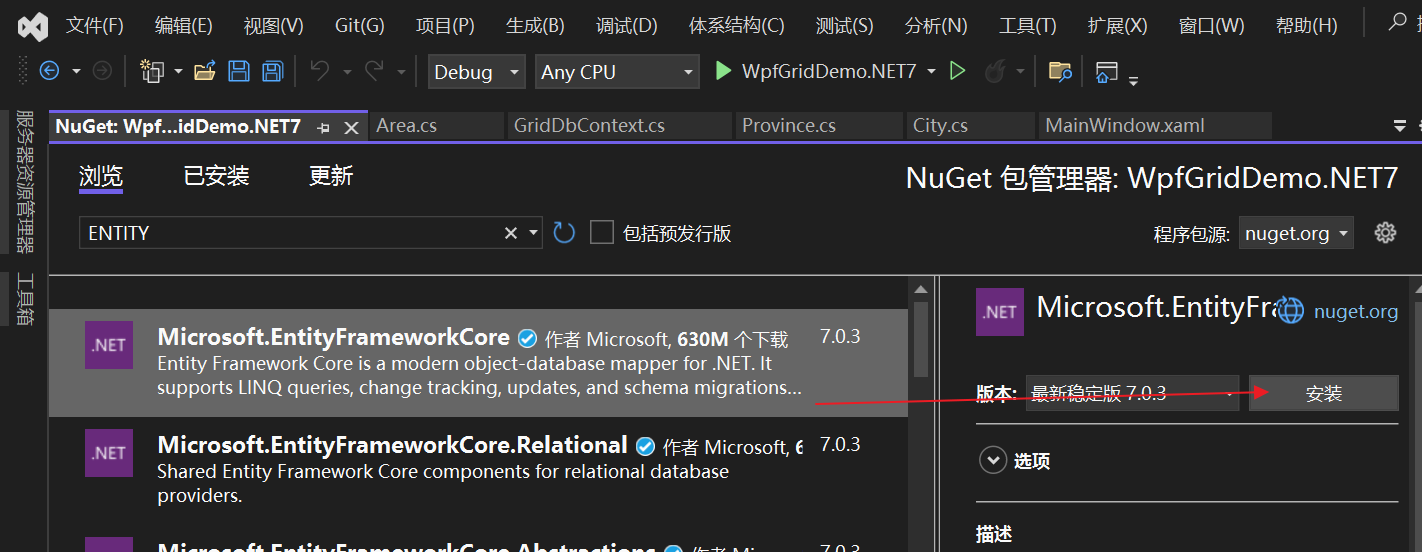Refresh the NuGet package list
The image size is (1422, 552).
click(564, 233)
